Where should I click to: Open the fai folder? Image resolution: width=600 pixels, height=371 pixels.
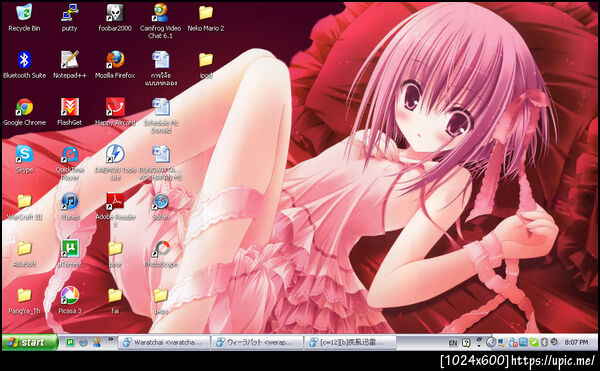click(115, 301)
